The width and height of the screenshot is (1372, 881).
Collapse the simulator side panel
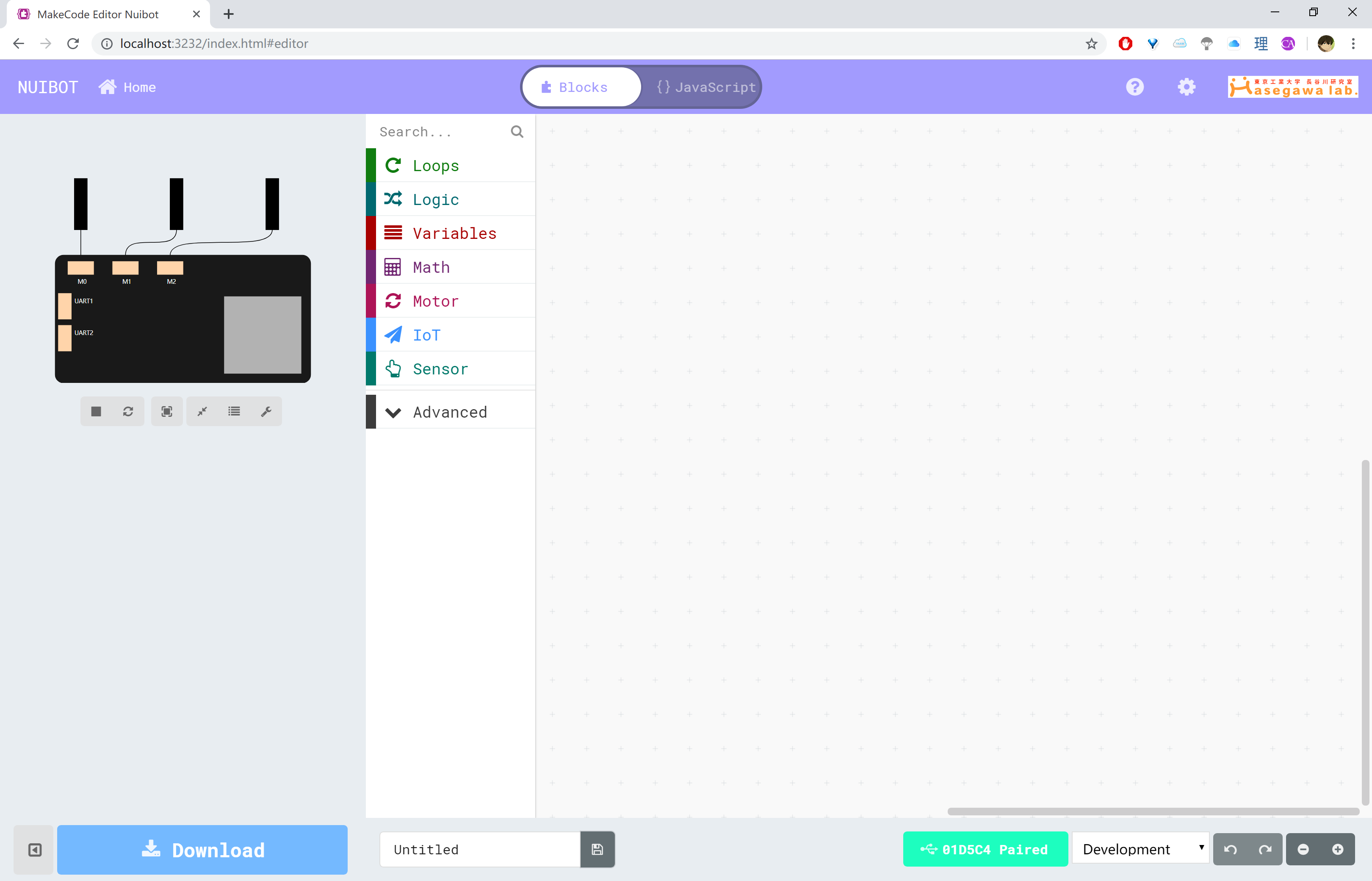pos(35,850)
